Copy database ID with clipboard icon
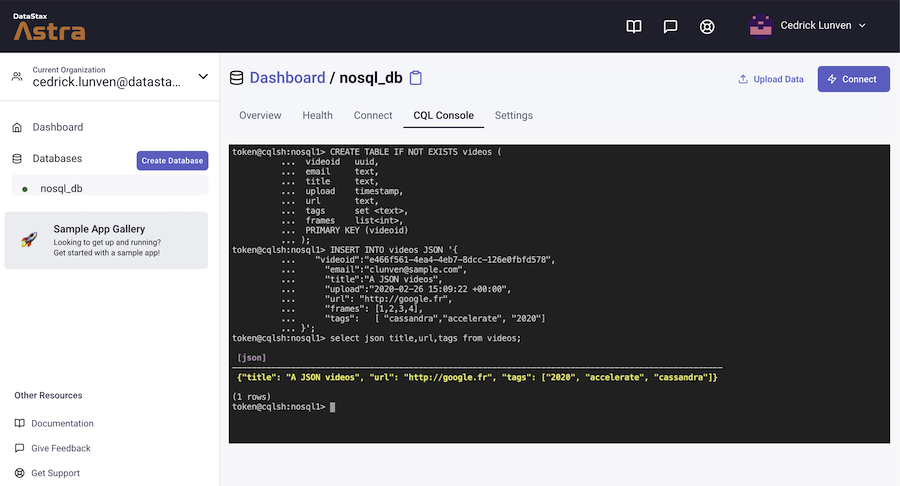Screen dimensions: 900x486 [416, 78]
